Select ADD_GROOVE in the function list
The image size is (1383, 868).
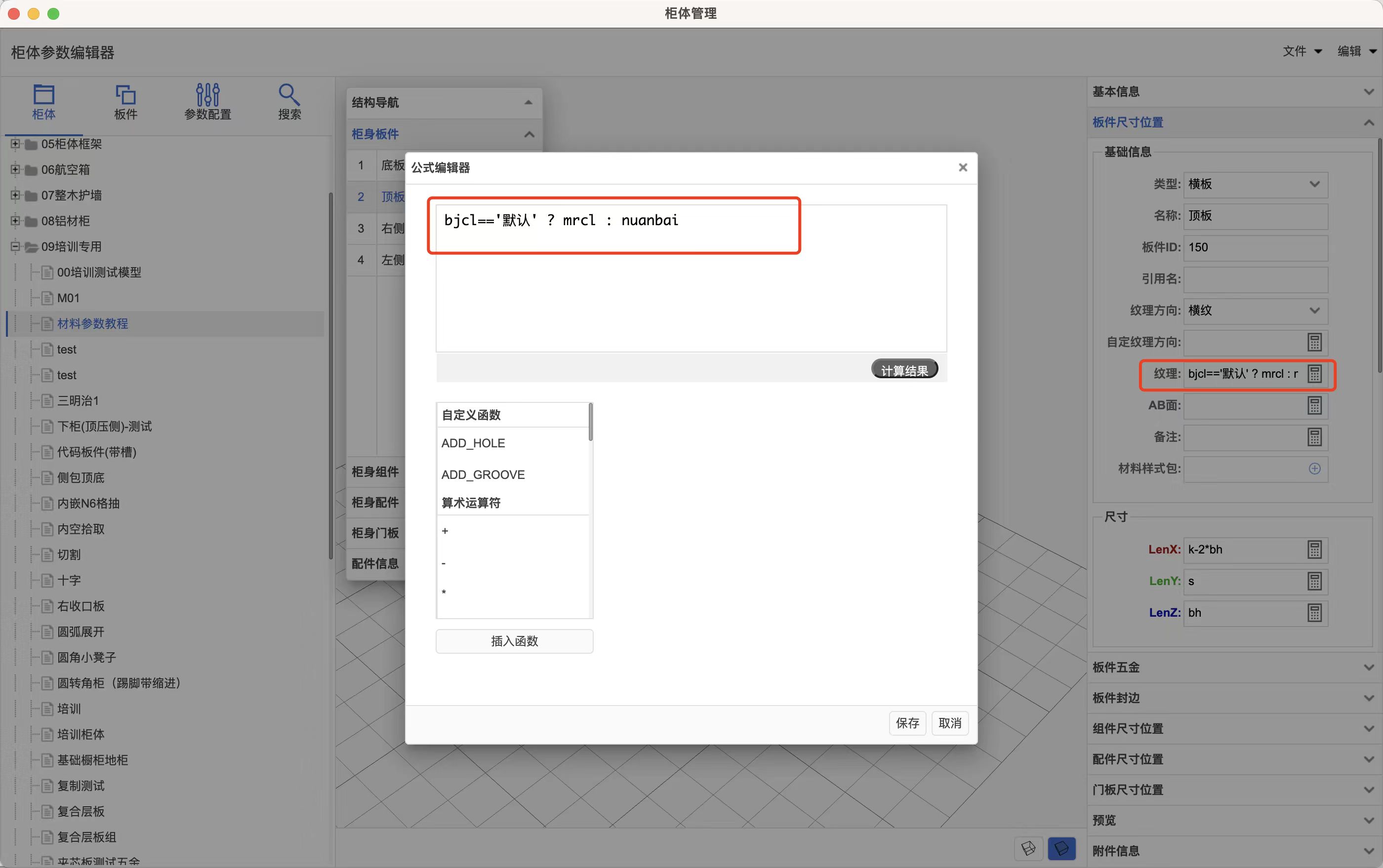483,475
